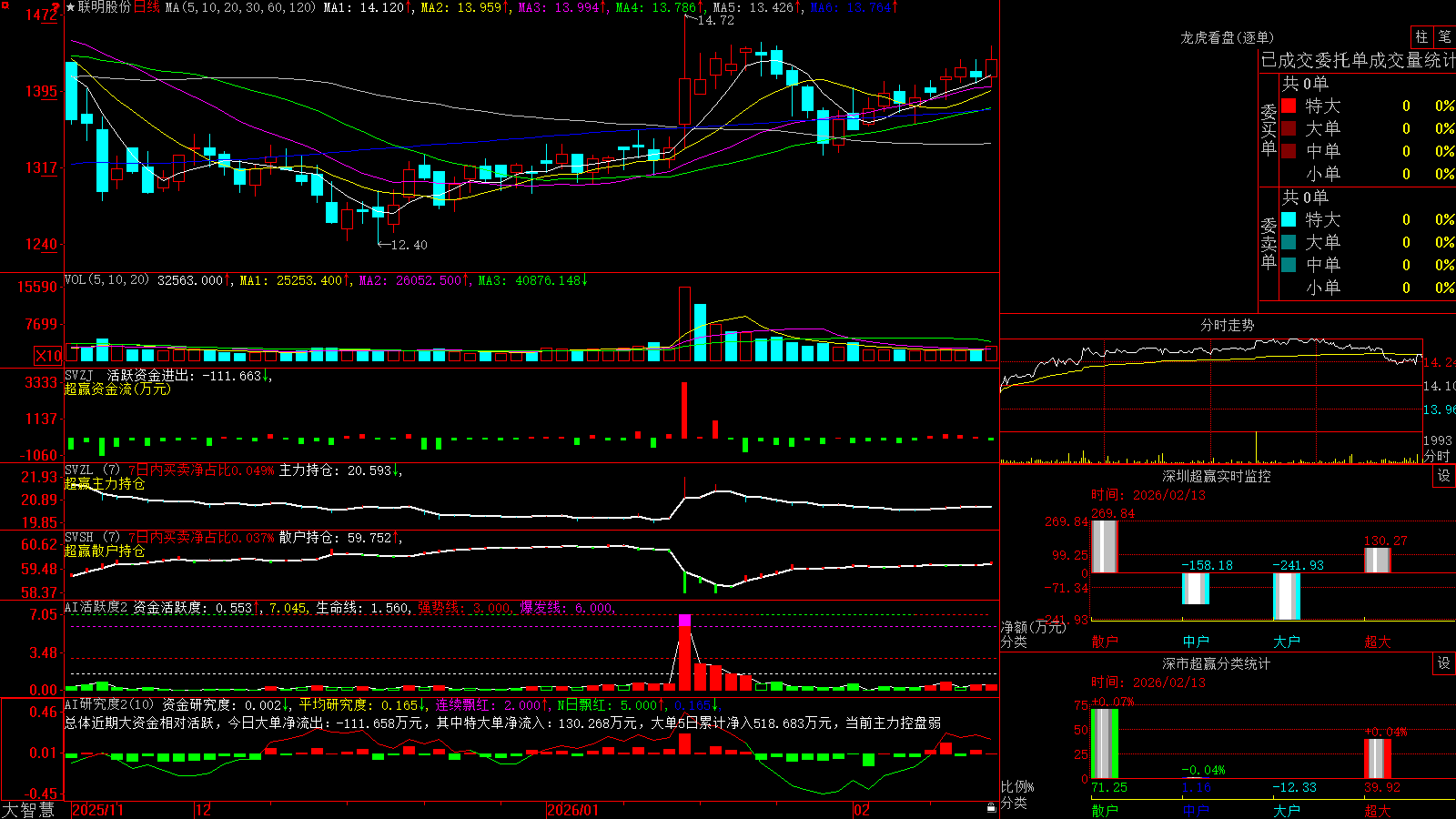
Task: Click the 2025/11 date marker on timeline
Action: (97, 810)
